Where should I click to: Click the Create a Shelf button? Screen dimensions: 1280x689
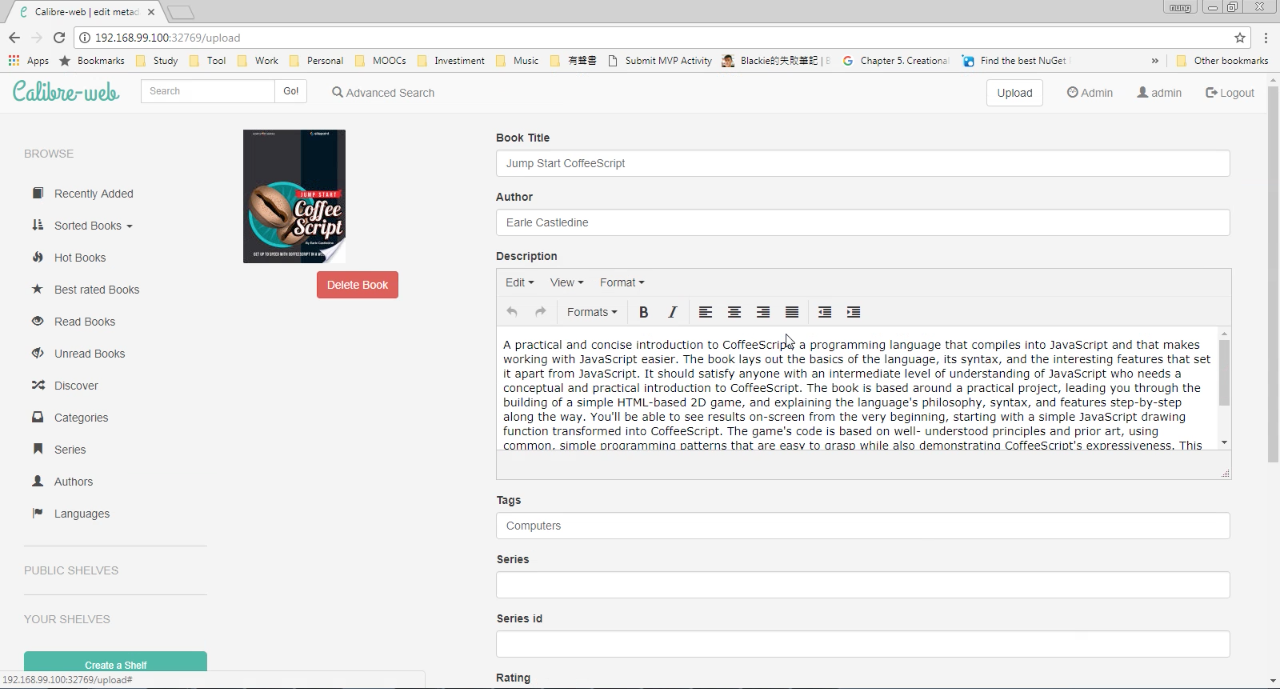click(x=115, y=664)
